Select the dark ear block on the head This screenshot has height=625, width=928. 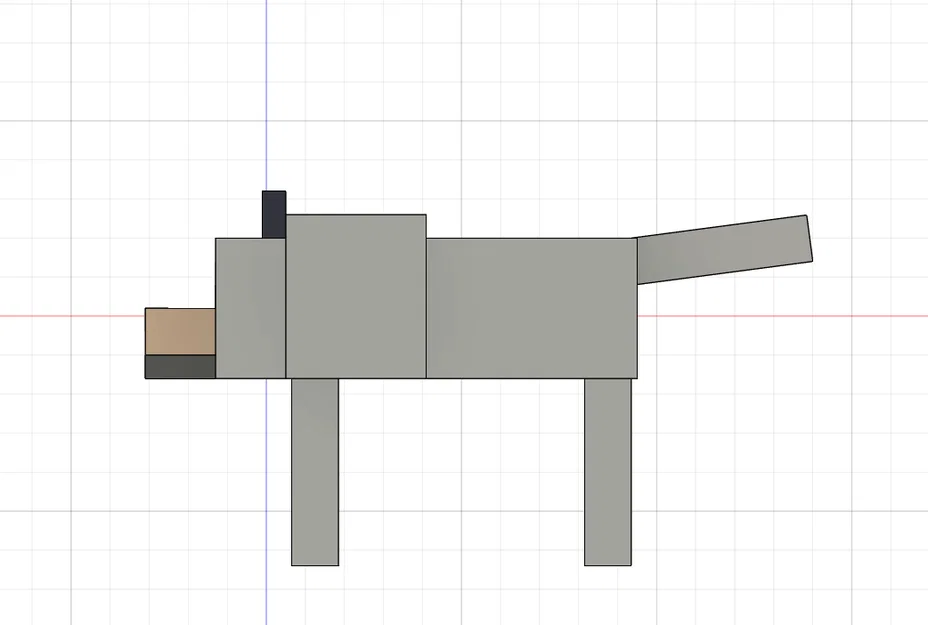tap(274, 214)
